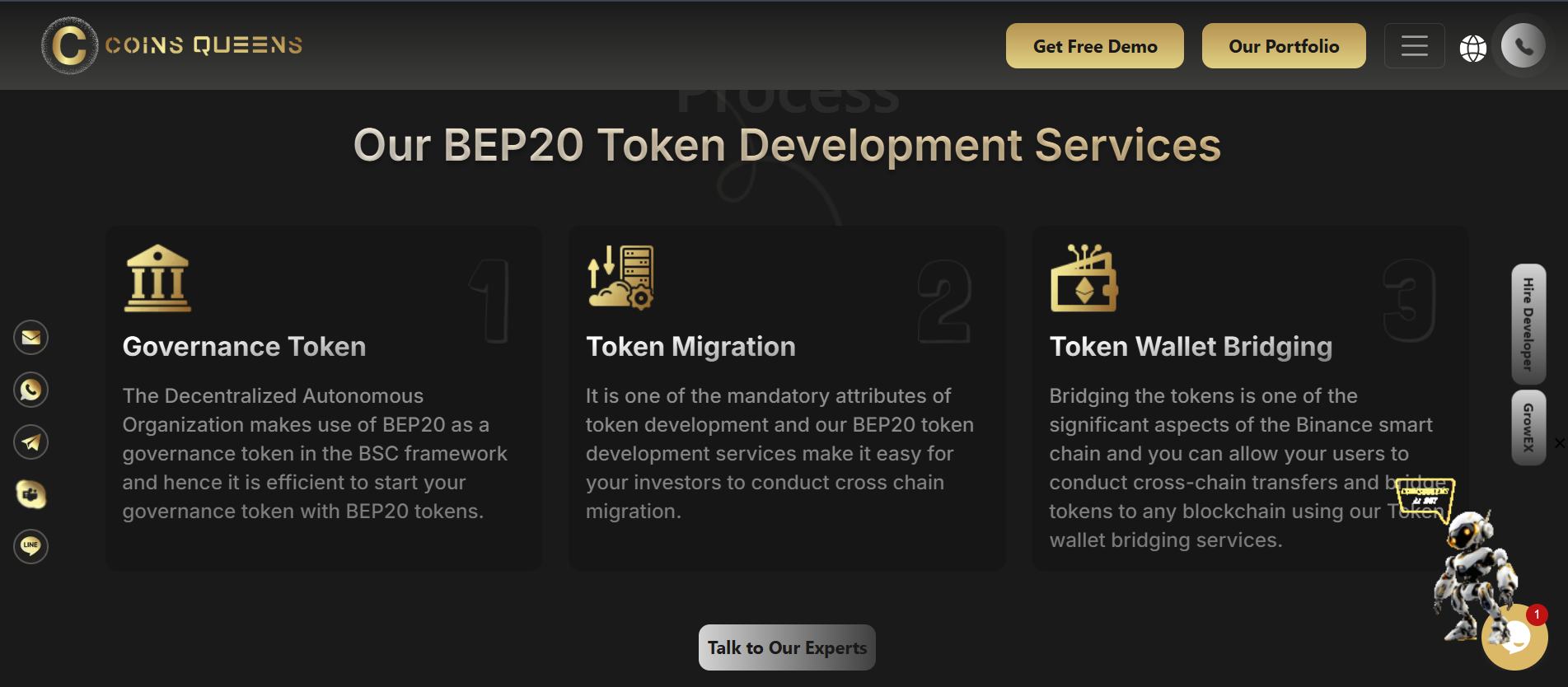Click the phone call icon at top right
Screen dimensions: 1568x687
1522,46
